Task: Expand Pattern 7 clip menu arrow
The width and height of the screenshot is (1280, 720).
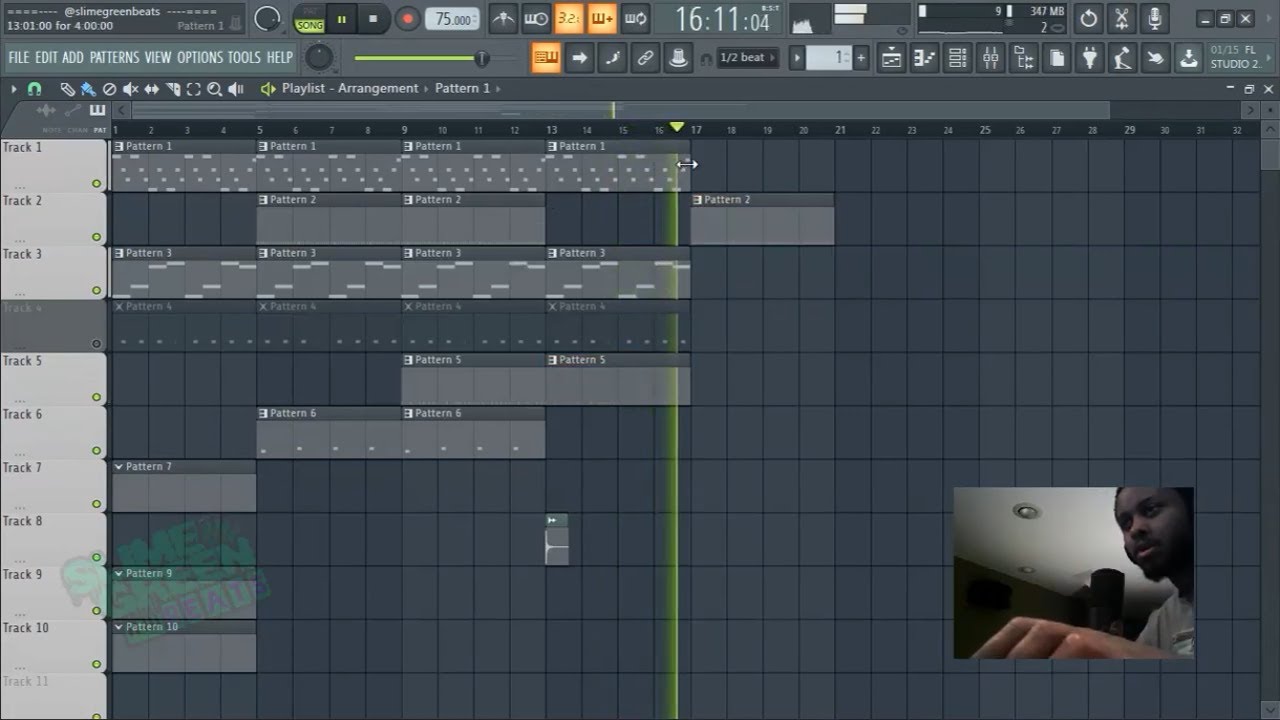Action: pyautogui.click(x=119, y=467)
